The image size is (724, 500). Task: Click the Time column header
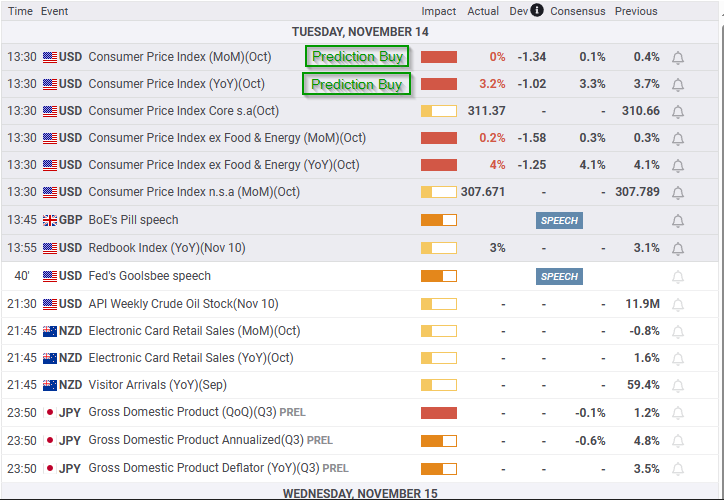[x=20, y=11]
